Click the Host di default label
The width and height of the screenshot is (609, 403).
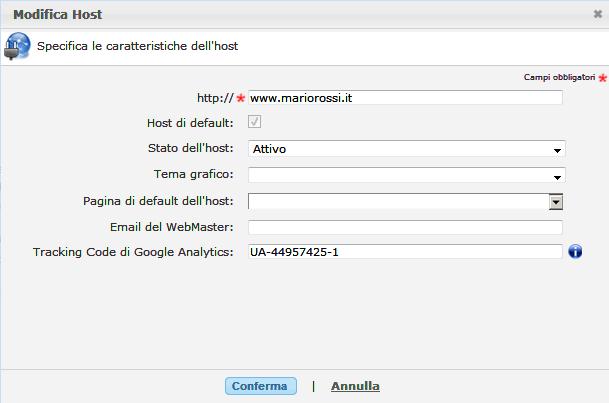click(x=189, y=123)
